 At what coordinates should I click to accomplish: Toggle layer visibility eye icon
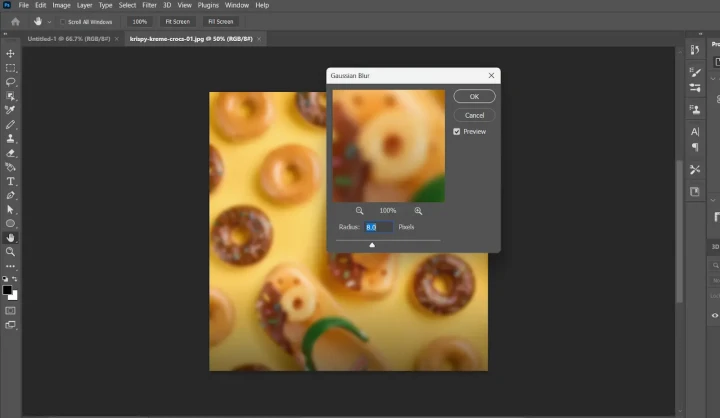click(715, 315)
